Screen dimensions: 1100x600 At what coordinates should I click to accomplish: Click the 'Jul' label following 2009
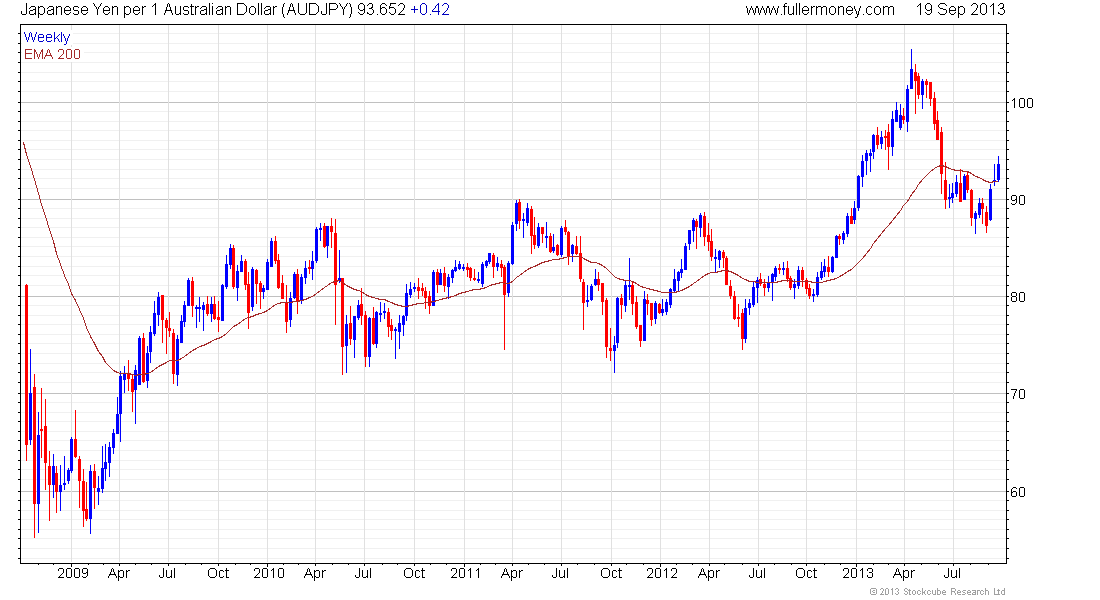coord(167,573)
